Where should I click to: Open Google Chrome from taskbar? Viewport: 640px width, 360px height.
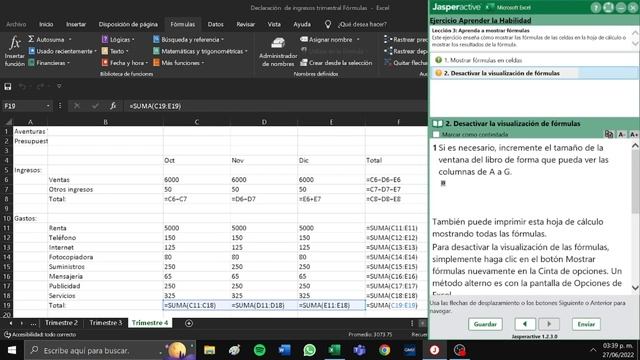pos(384,350)
